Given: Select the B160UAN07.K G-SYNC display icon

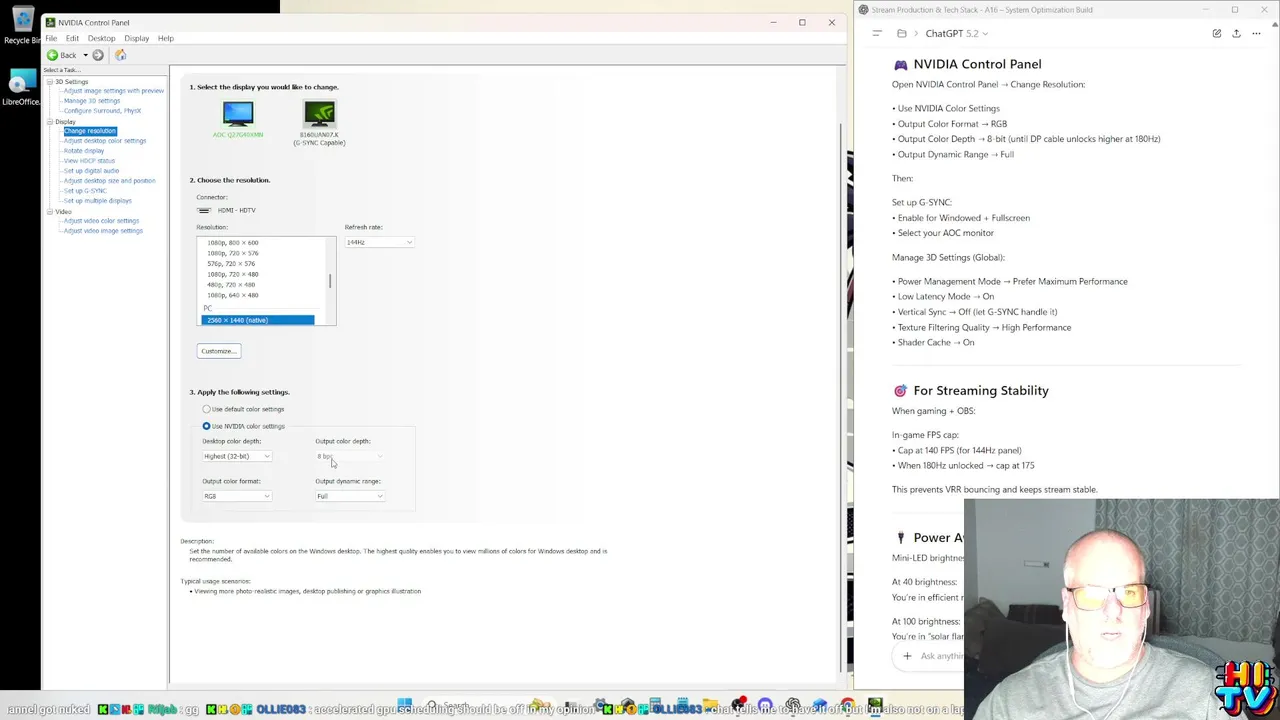Looking at the screenshot, I should click(x=319, y=114).
